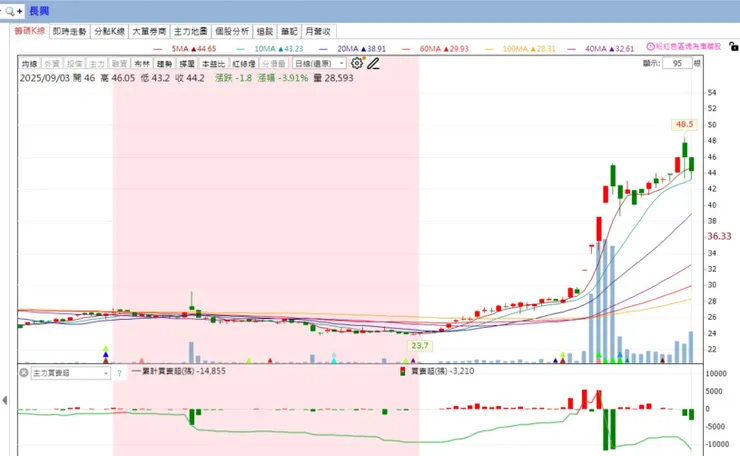The image size is (740, 456).
Task: Select the 籌碼K線 tab
Action: pyautogui.click(x=29, y=31)
